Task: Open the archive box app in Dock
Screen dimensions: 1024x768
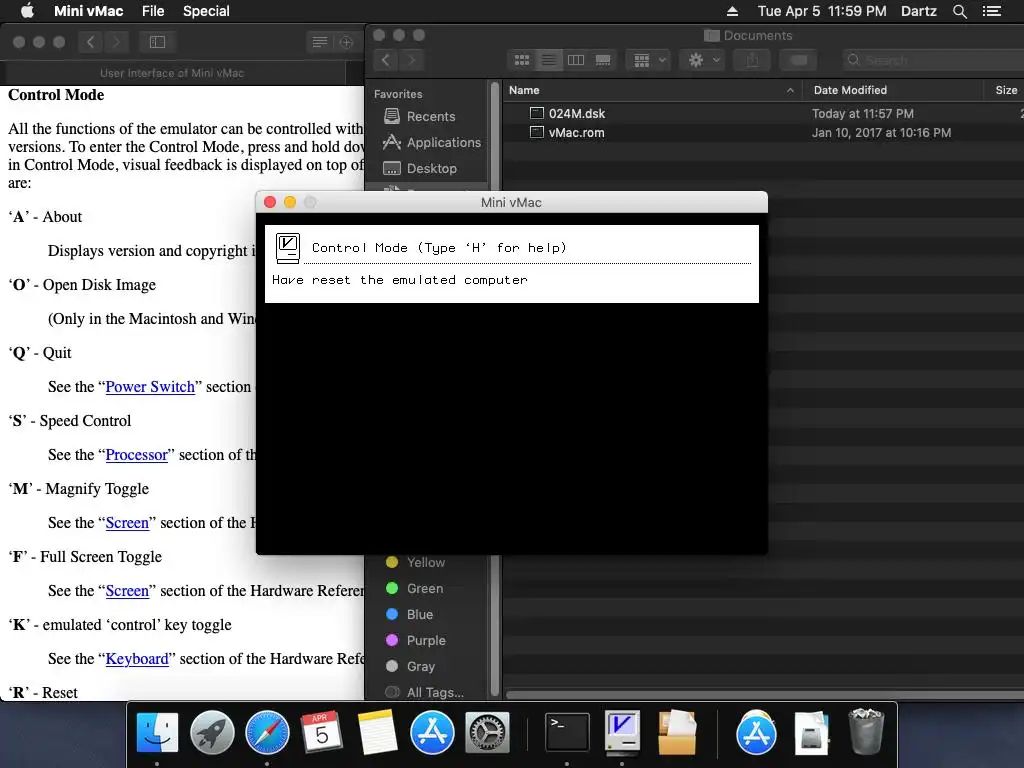Action: tap(677, 733)
